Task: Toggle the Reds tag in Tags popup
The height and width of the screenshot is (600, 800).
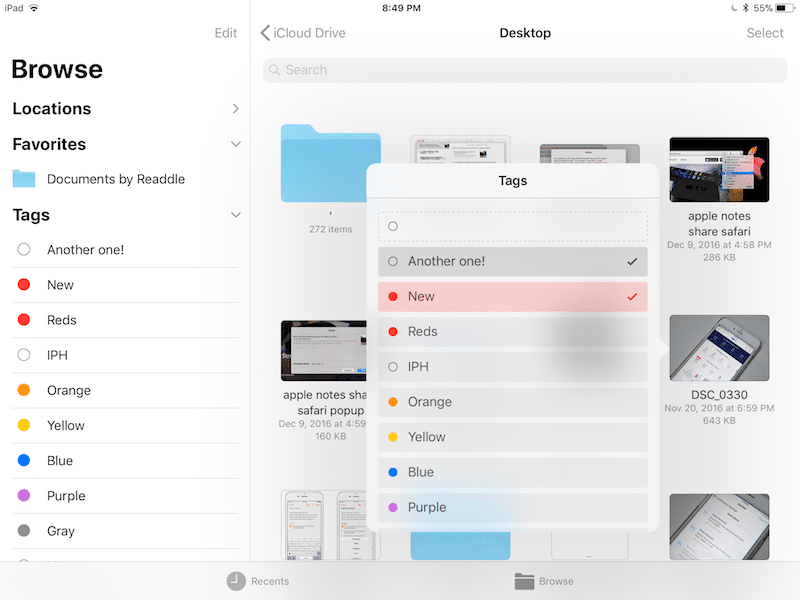Action: click(x=512, y=332)
